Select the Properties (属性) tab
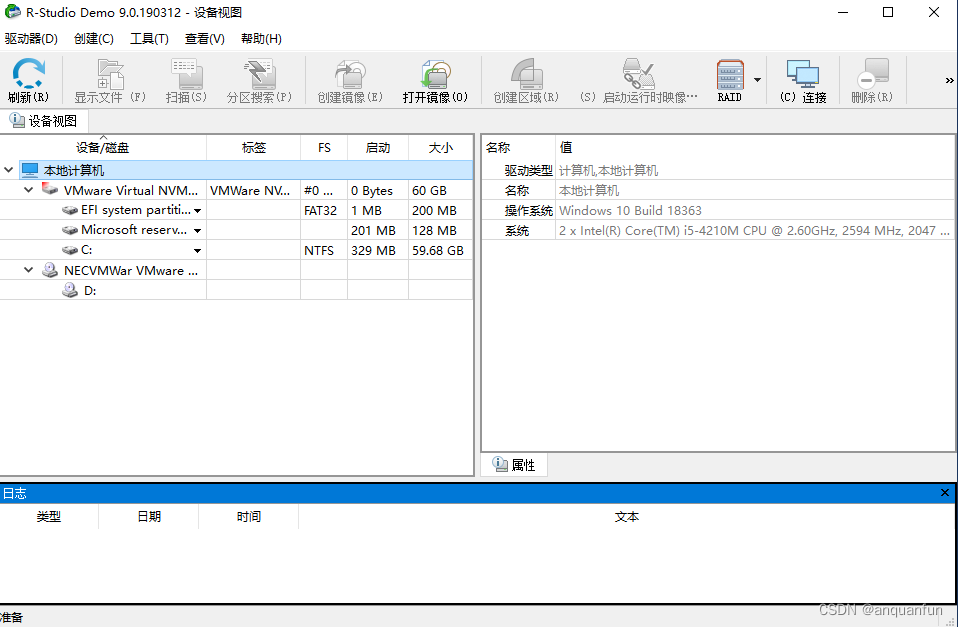958x627 pixels. tap(514, 465)
